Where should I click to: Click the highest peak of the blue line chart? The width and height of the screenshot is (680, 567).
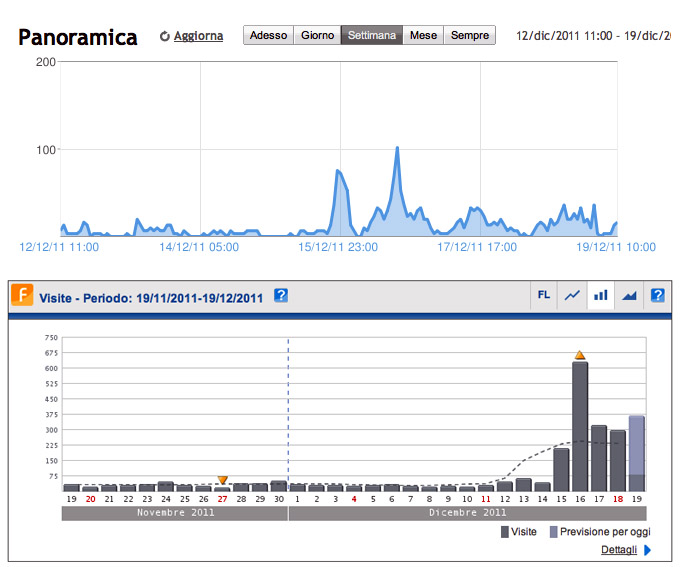click(x=397, y=148)
